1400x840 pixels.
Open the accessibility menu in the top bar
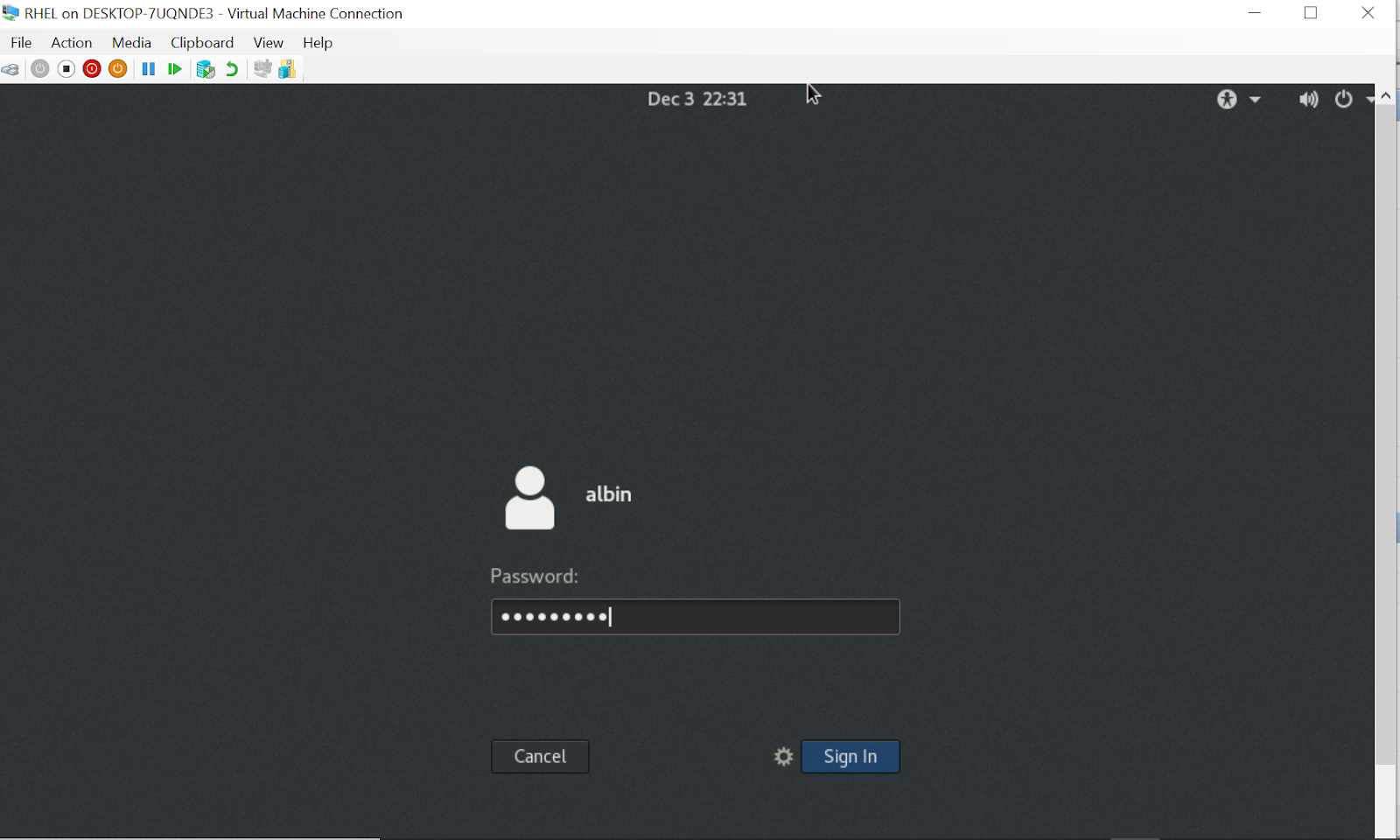click(x=1238, y=99)
